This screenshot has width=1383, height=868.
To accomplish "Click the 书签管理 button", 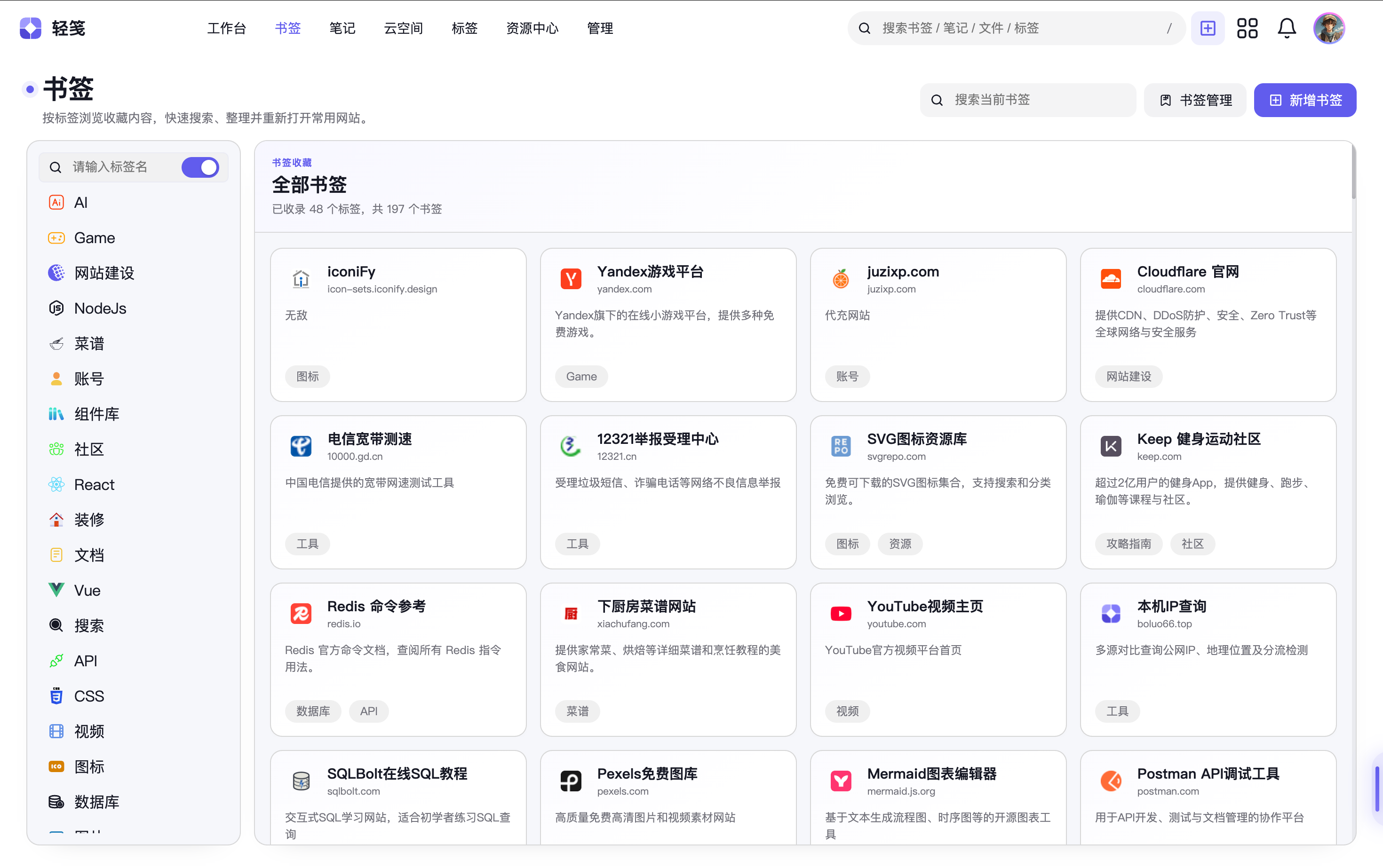I will [1195, 101].
